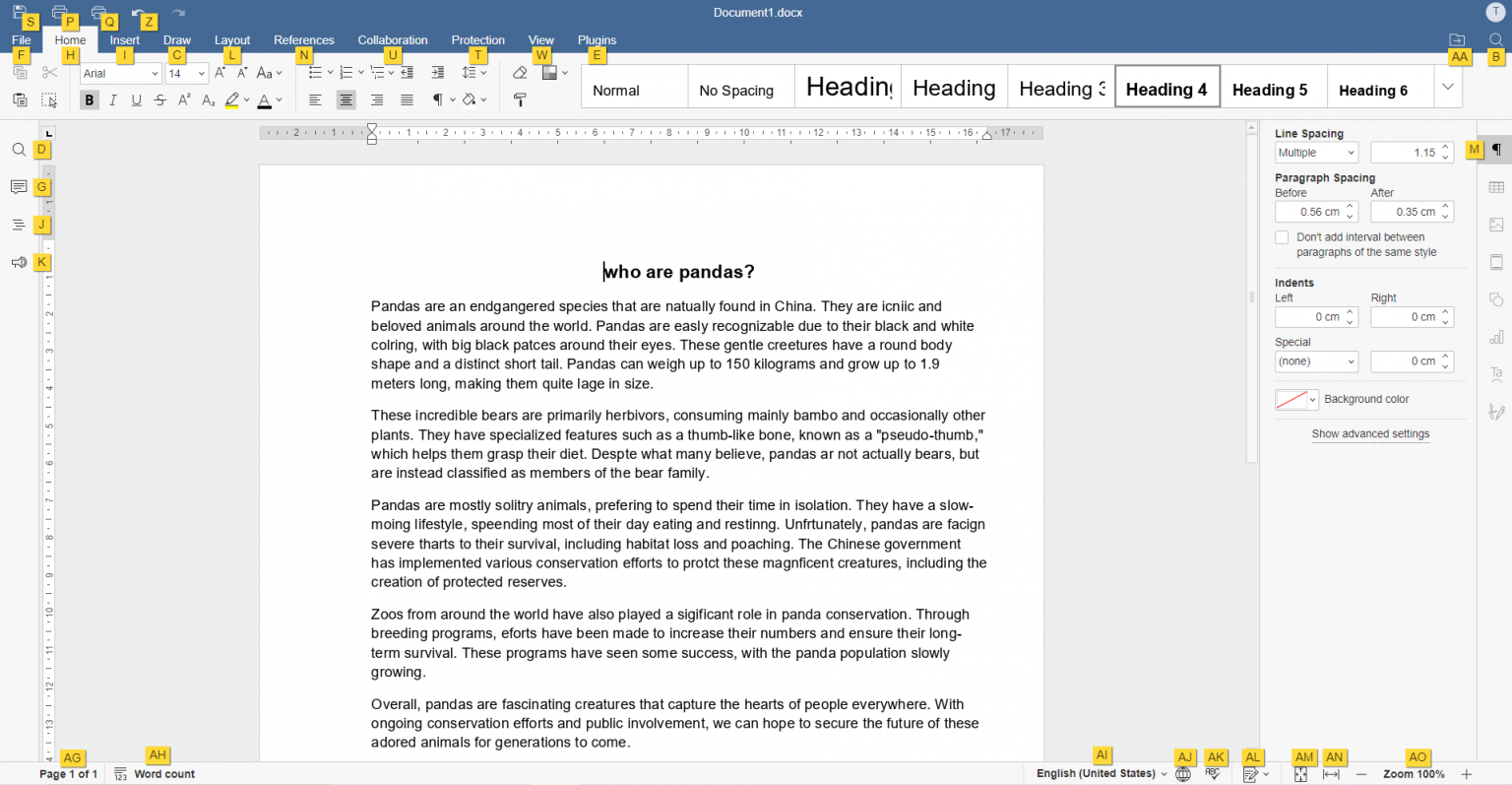Open the search panel in the left sidebar
The image size is (1512, 785).
pos(19,149)
